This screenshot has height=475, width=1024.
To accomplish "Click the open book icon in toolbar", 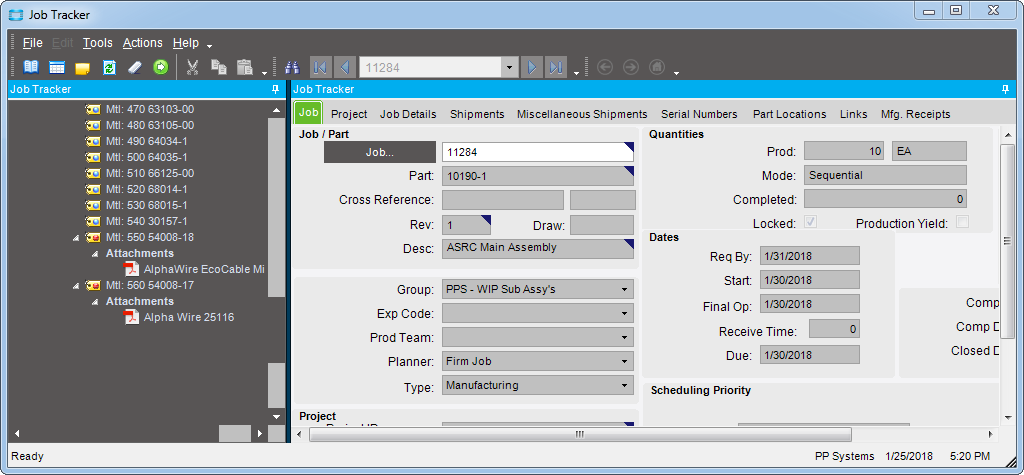I will click(31, 67).
